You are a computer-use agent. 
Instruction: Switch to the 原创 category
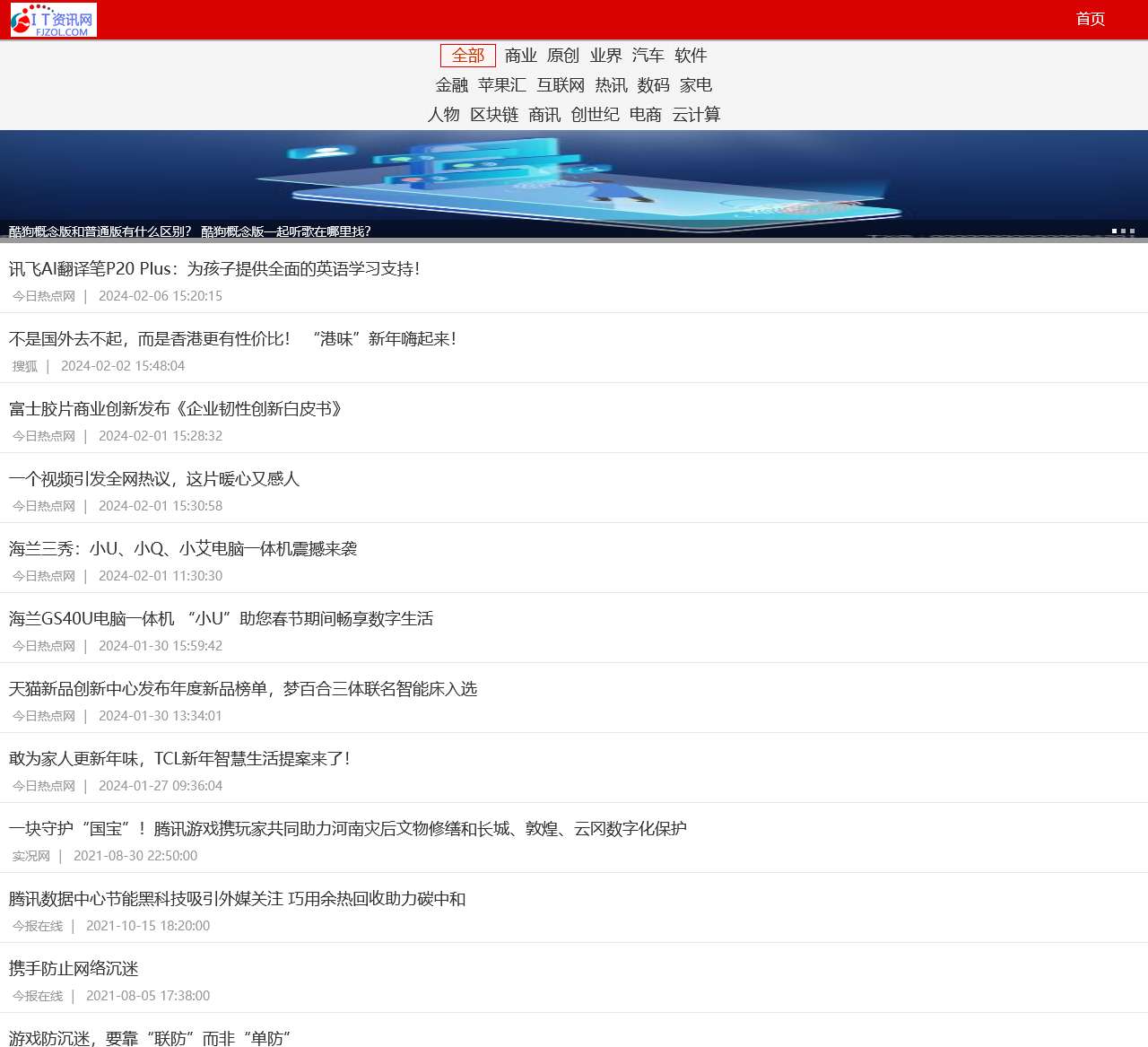click(x=563, y=56)
